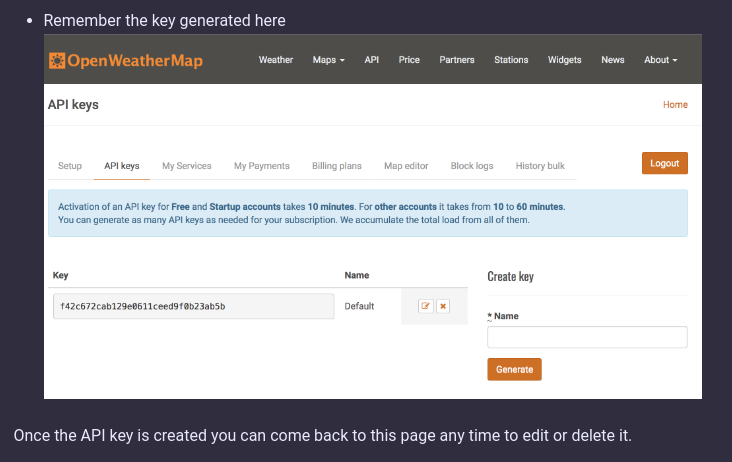Switch to the Setup tab
Image resolution: width=732 pixels, height=462 pixels.
tap(70, 166)
